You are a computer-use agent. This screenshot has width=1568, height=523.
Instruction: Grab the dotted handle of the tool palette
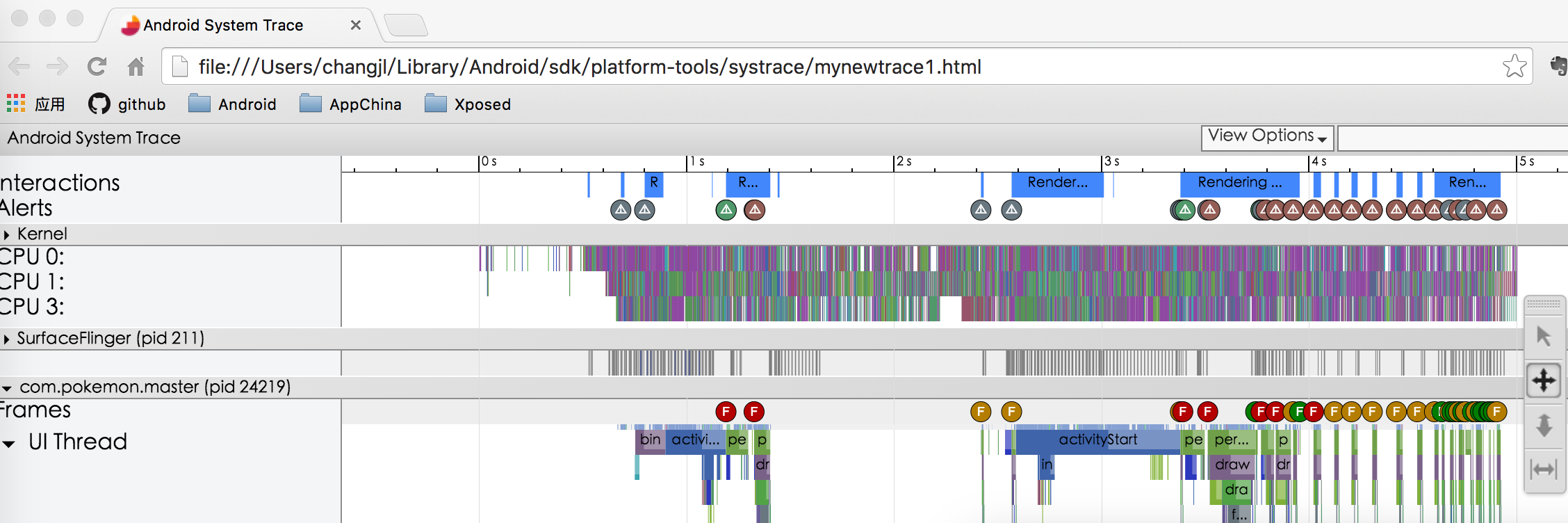(1544, 304)
